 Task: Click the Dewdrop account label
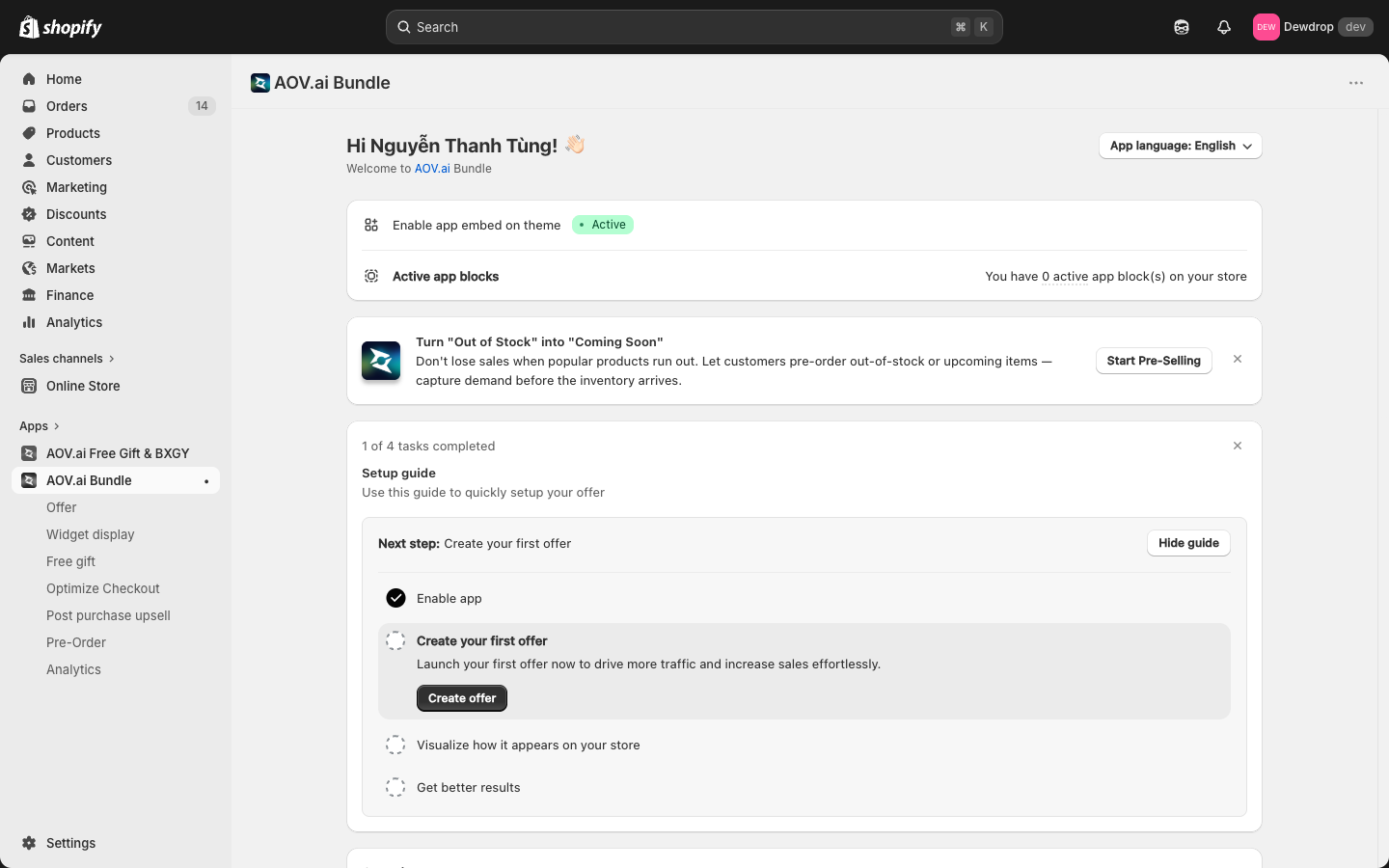[x=1308, y=27]
